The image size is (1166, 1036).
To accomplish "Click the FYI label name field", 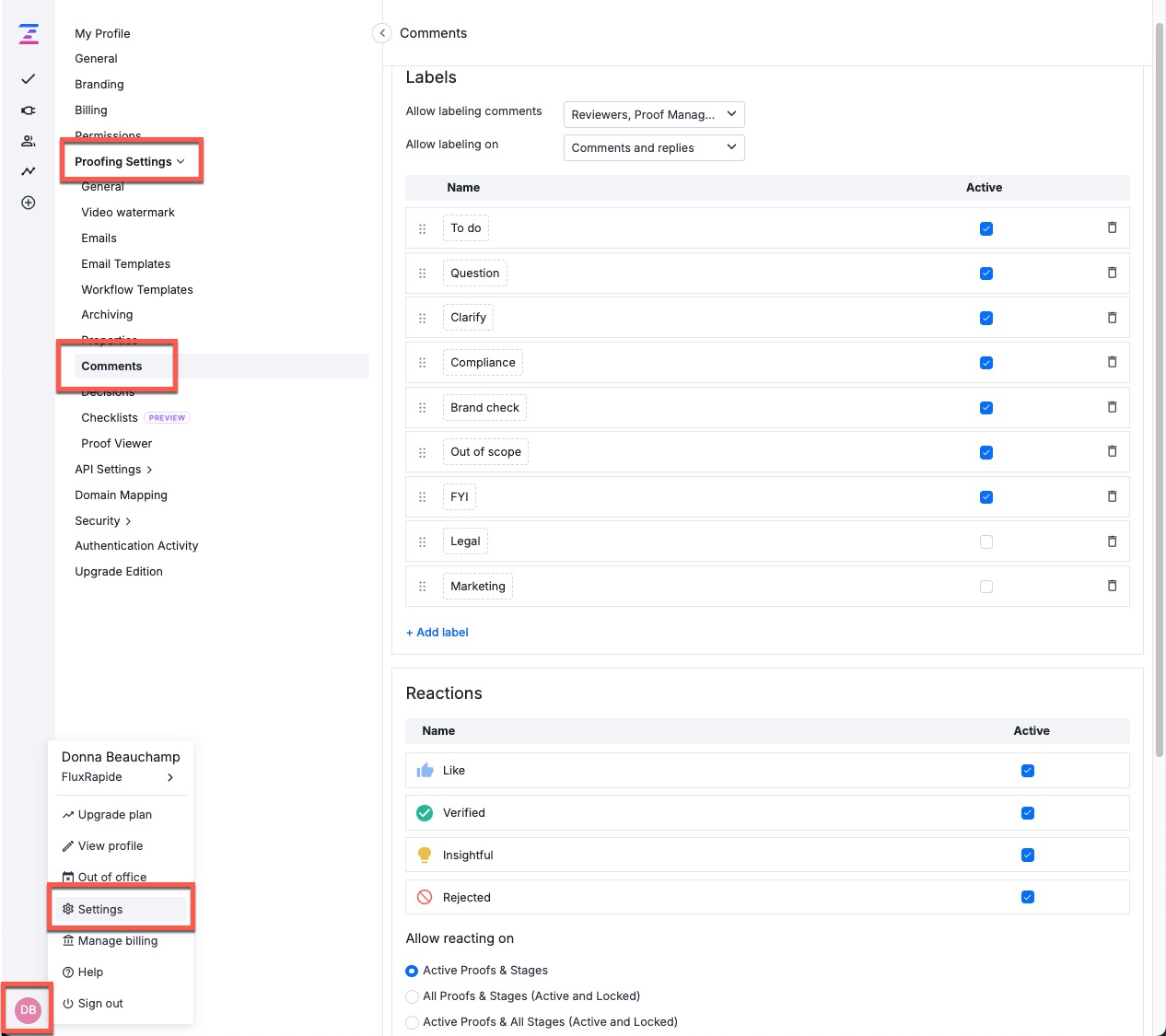I will click(460, 497).
